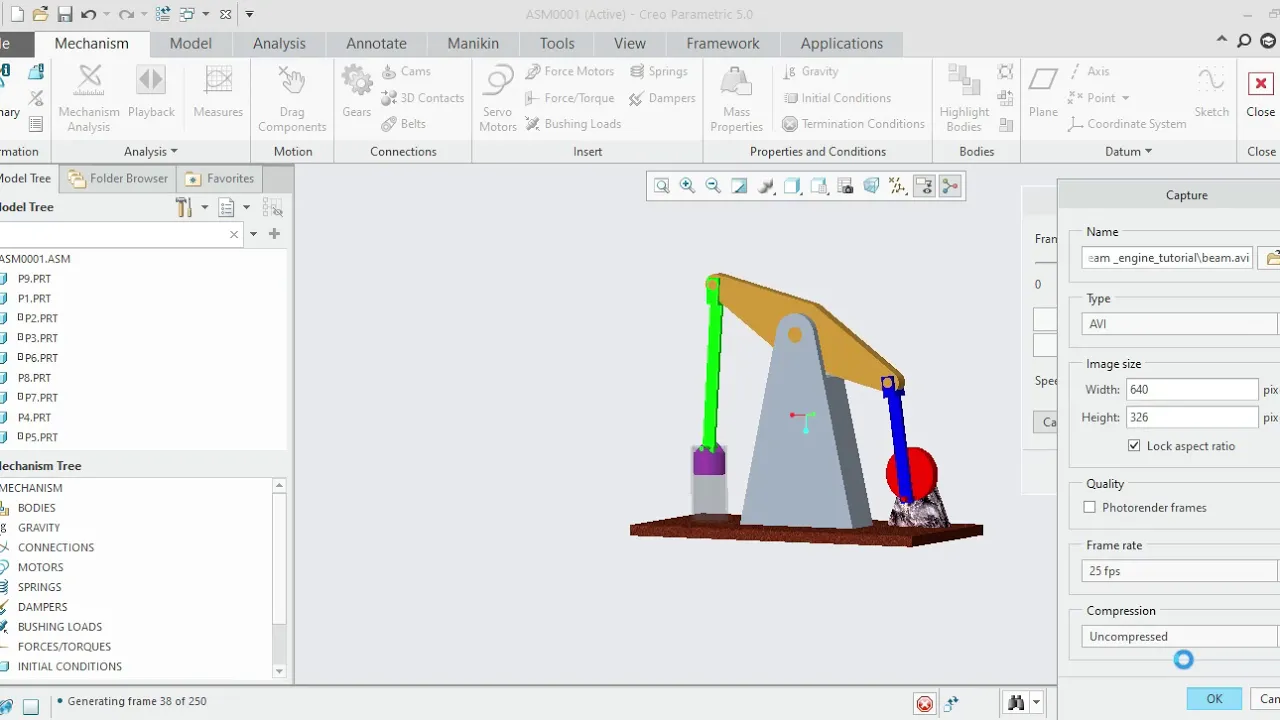Create a datum Plane

[1043, 92]
